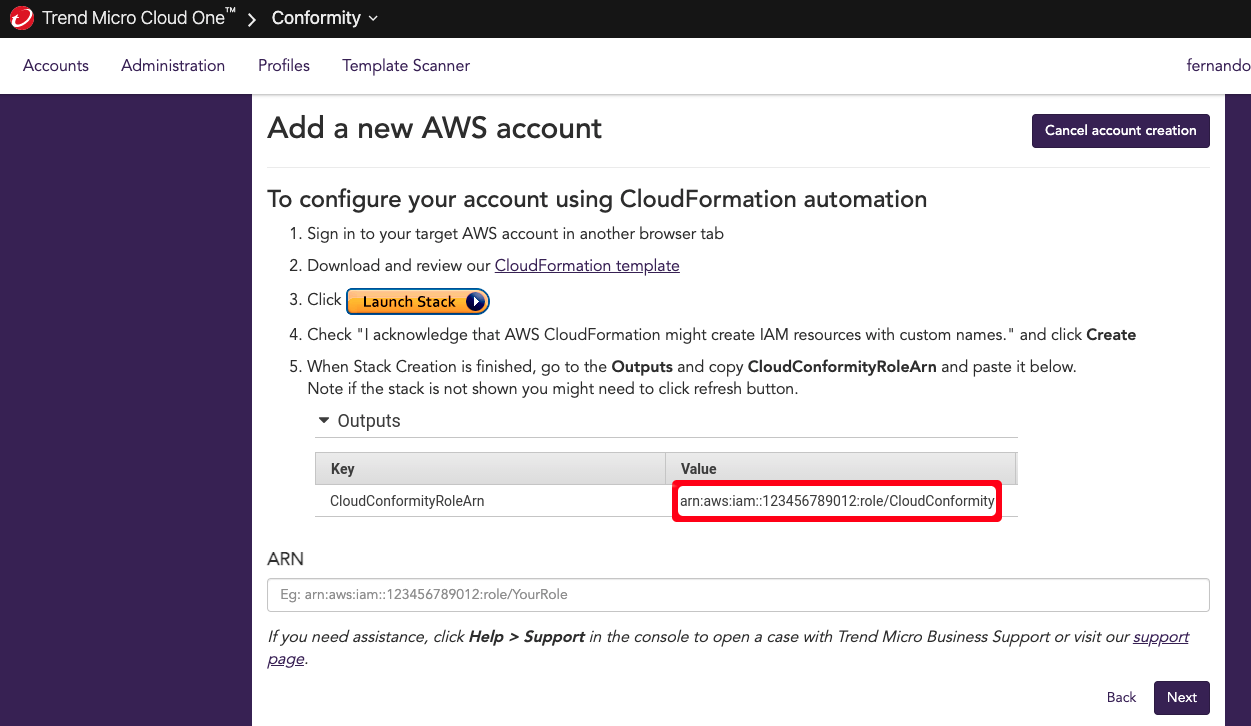Click the Back button
Screen dimensions: 1251x726
tap(1121, 697)
